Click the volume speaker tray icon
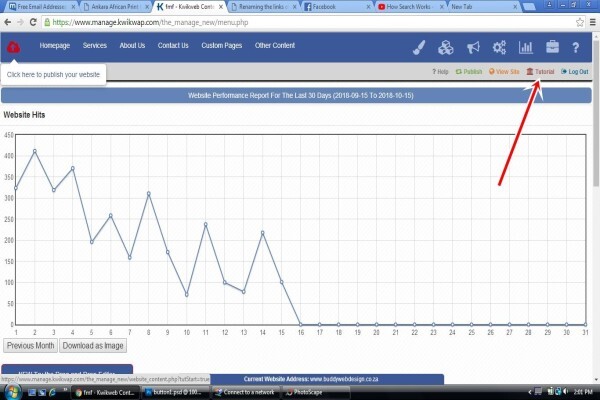 (x=565, y=392)
